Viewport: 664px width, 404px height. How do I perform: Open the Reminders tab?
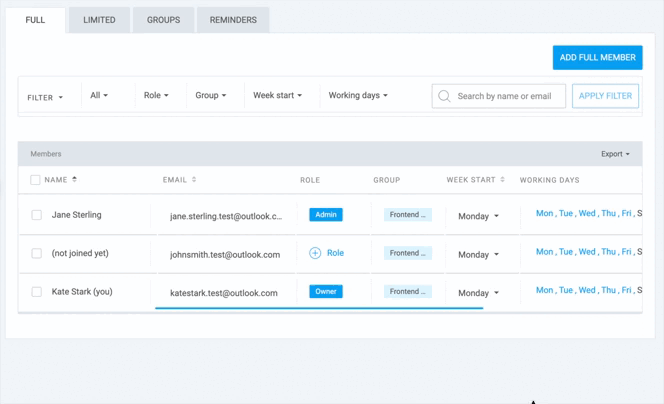pos(233,20)
